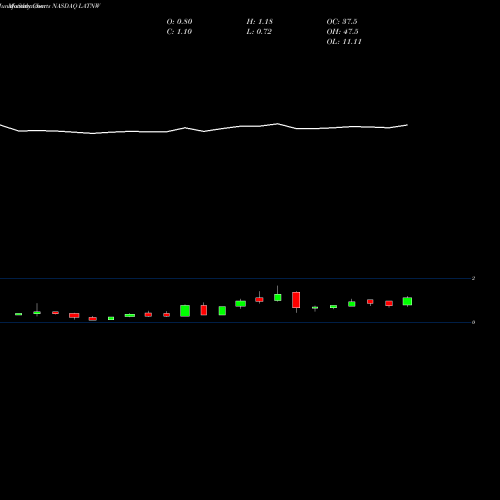Click the price axis label 2

(x=473, y=278)
